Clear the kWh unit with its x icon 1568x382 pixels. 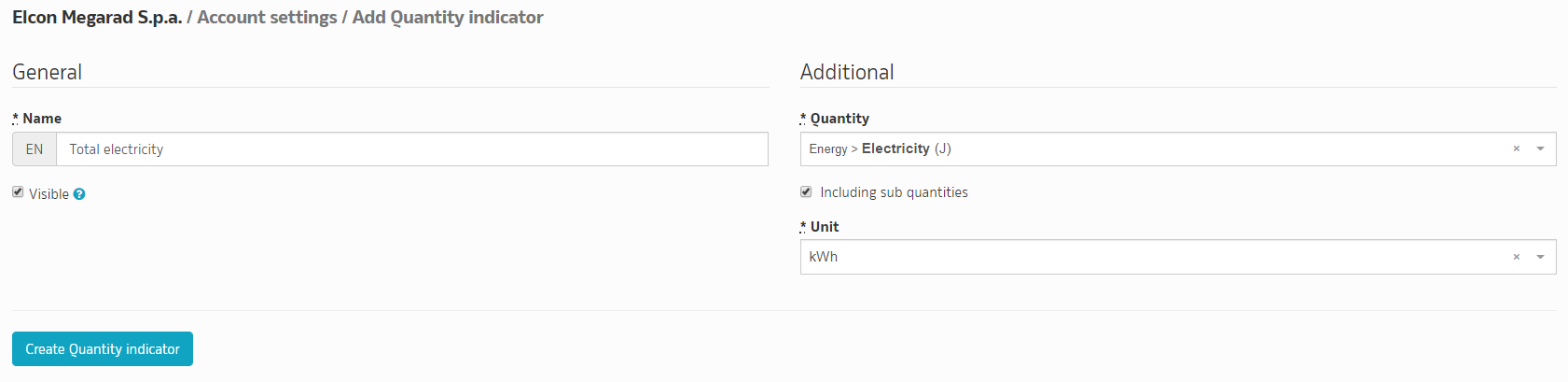tap(1516, 257)
